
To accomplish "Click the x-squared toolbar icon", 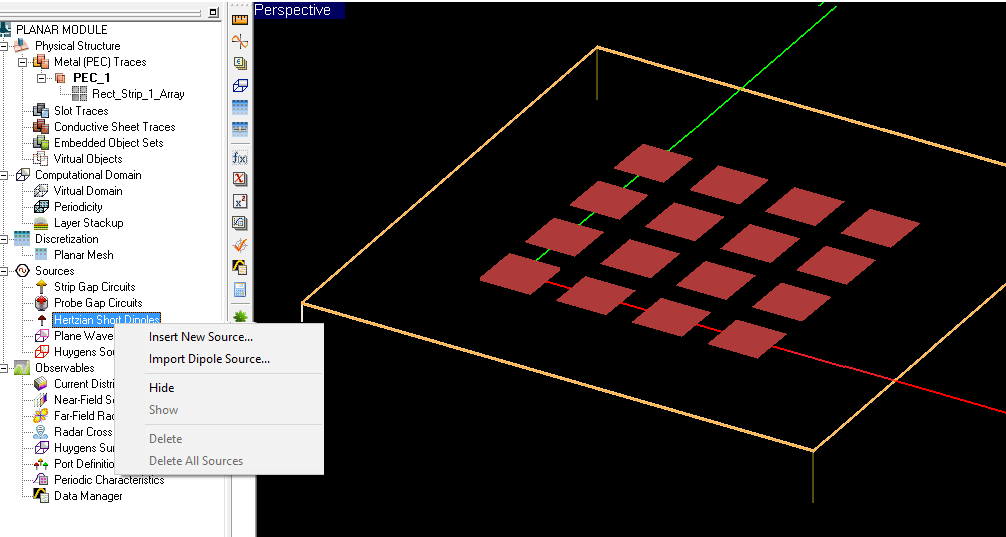I will pyautogui.click(x=240, y=201).
